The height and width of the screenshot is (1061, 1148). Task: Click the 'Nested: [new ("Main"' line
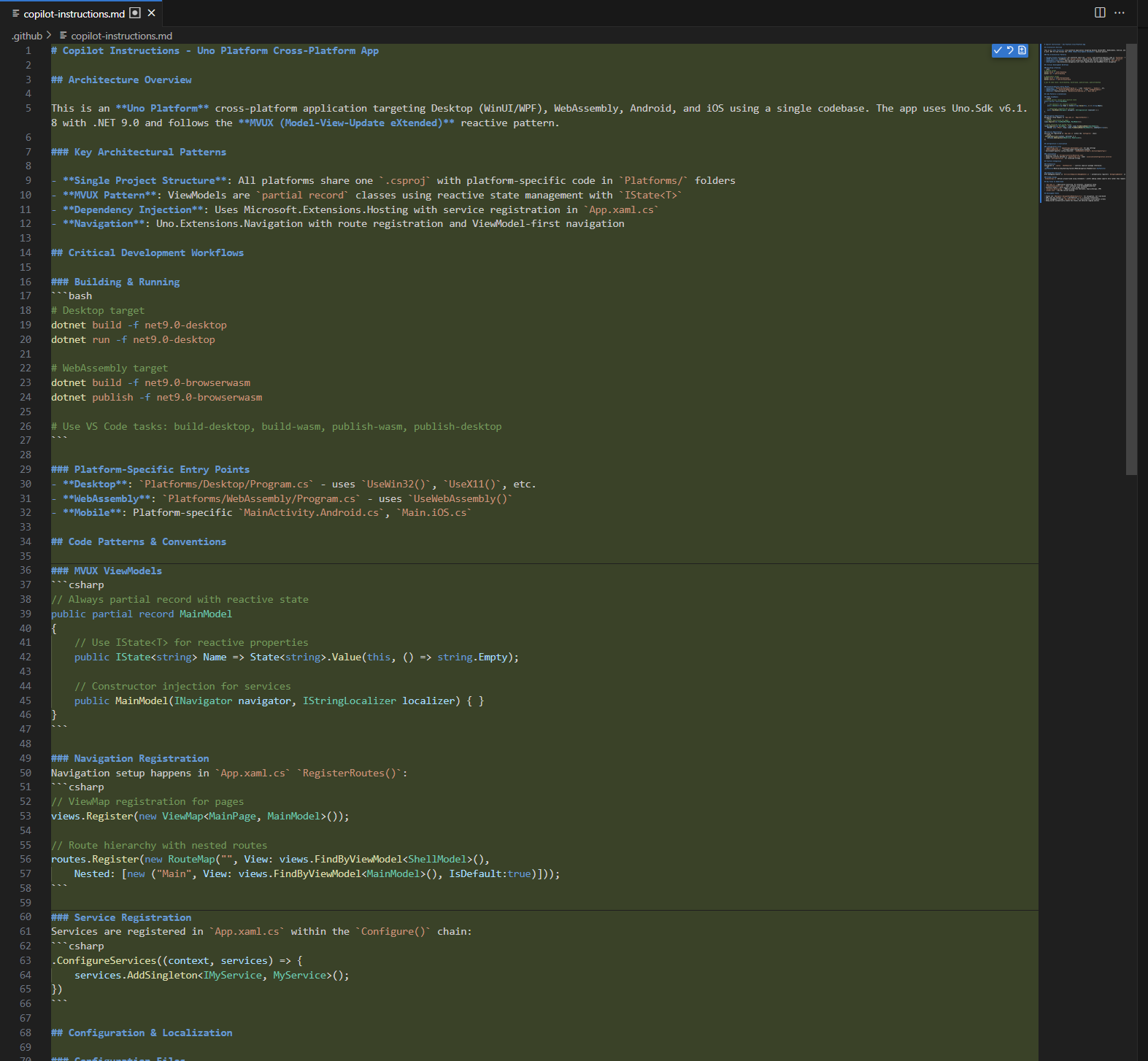(x=317, y=873)
